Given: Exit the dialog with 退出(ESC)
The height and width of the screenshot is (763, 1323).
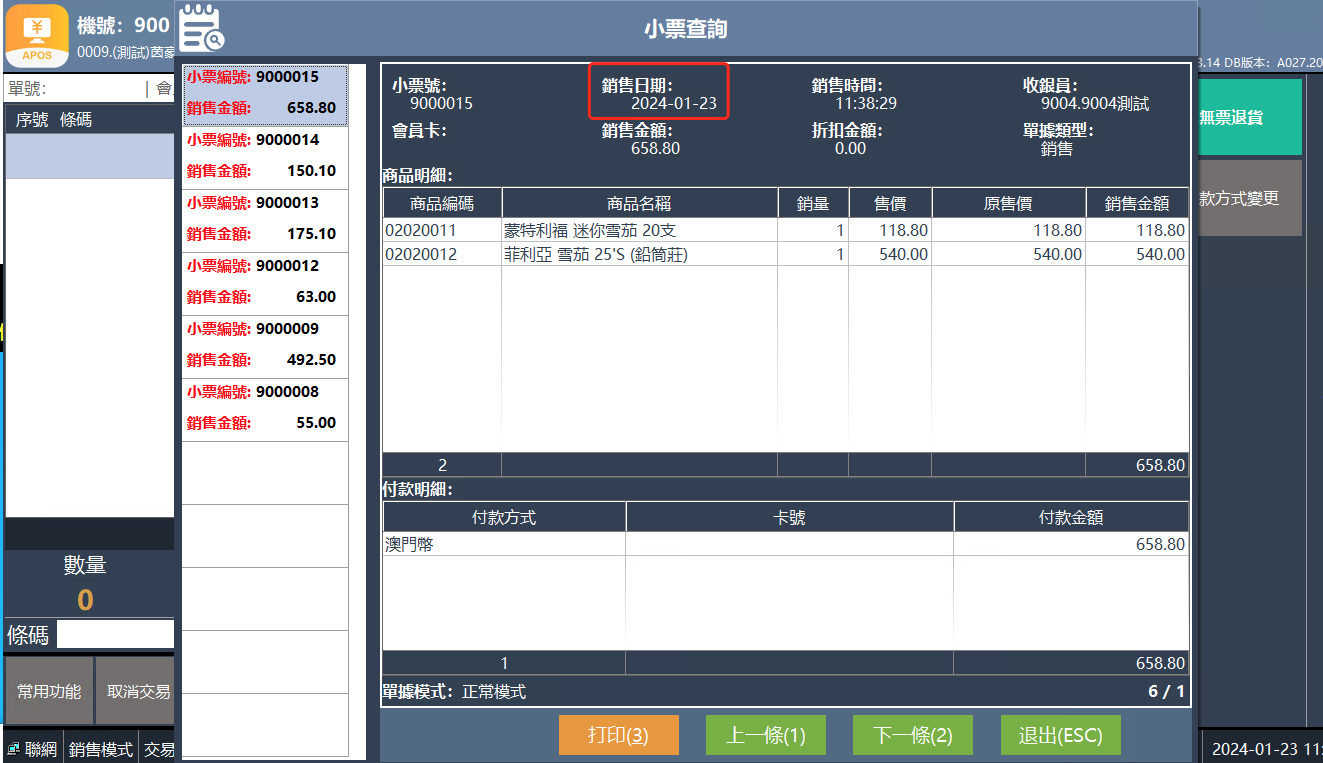Looking at the screenshot, I should point(1060,735).
